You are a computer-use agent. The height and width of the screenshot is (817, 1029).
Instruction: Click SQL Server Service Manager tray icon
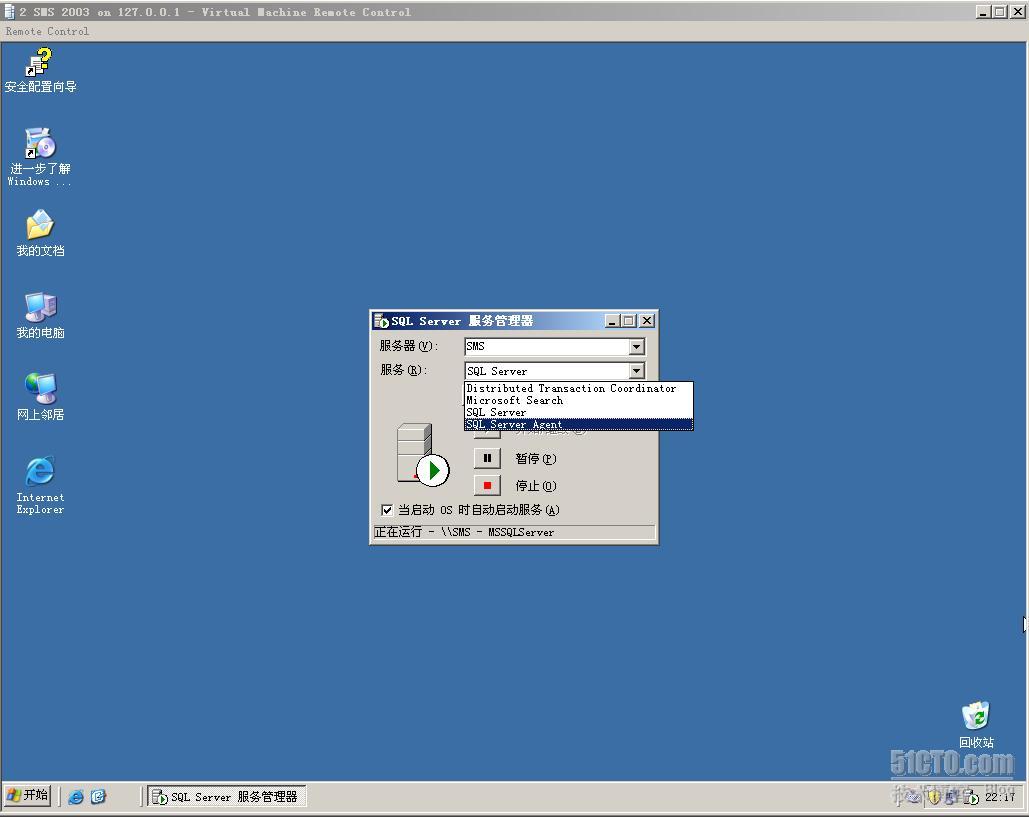click(973, 797)
